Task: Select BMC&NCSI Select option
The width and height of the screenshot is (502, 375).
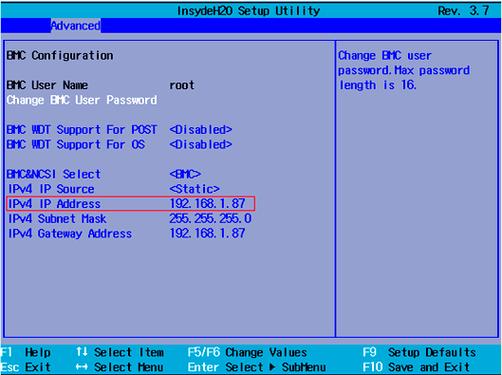Action: tap(54, 174)
